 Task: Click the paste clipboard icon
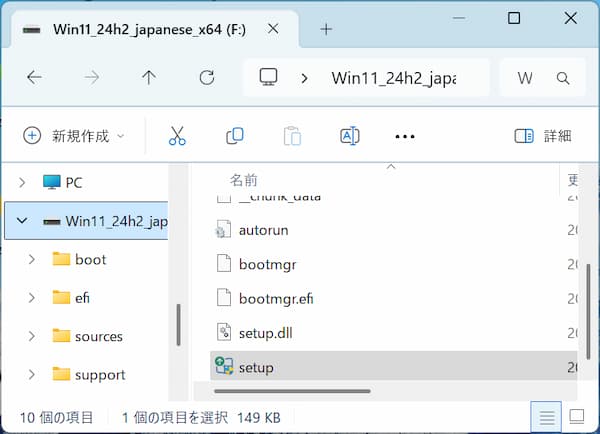click(292, 136)
